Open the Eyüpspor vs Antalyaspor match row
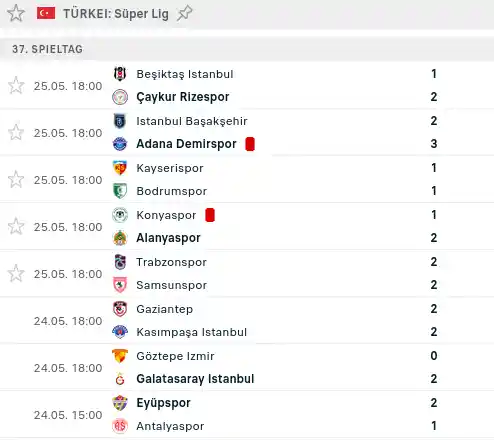494x440 pixels. point(247,414)
